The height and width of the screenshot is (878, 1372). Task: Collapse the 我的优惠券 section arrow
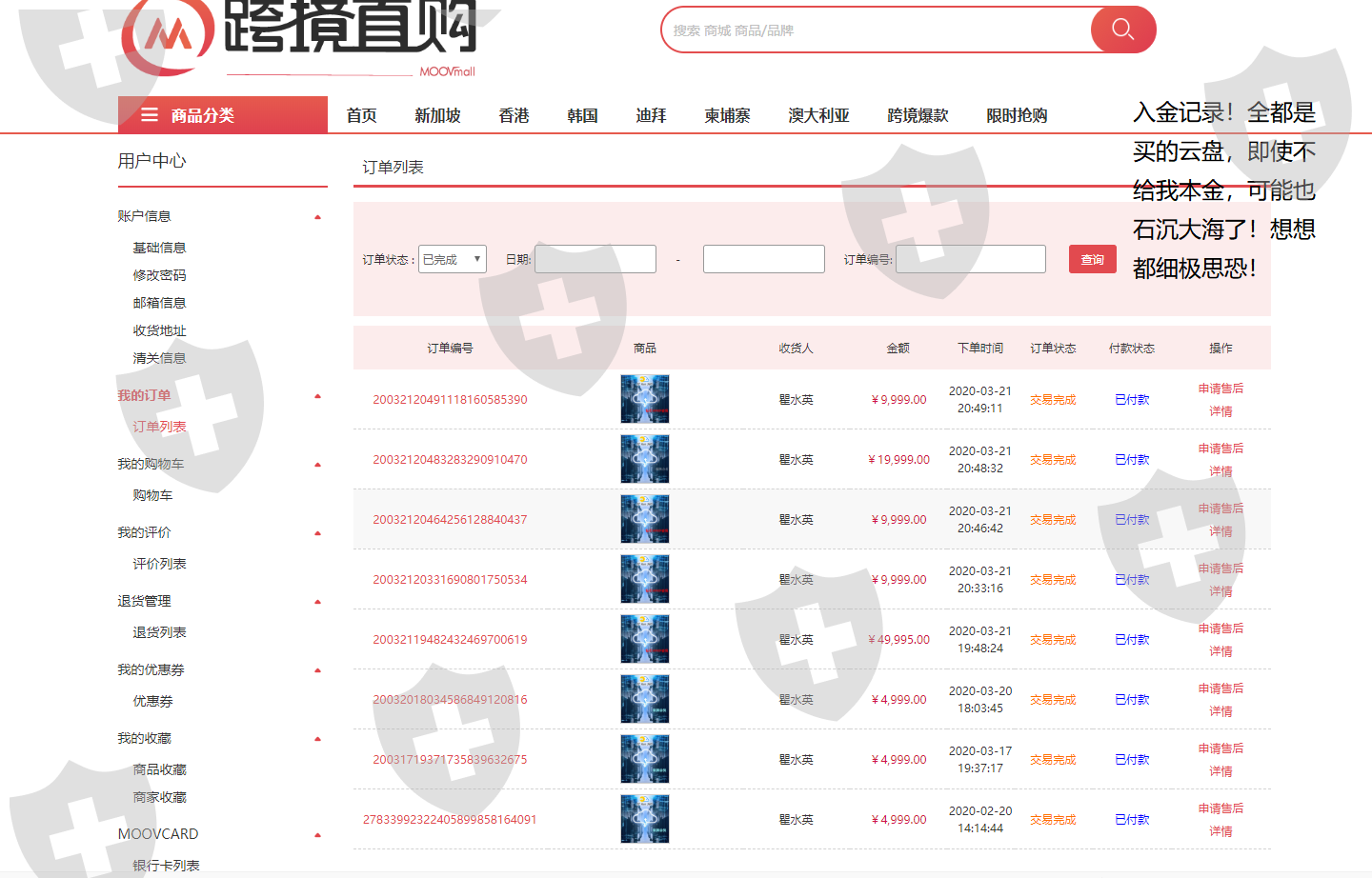coord(318,670)
